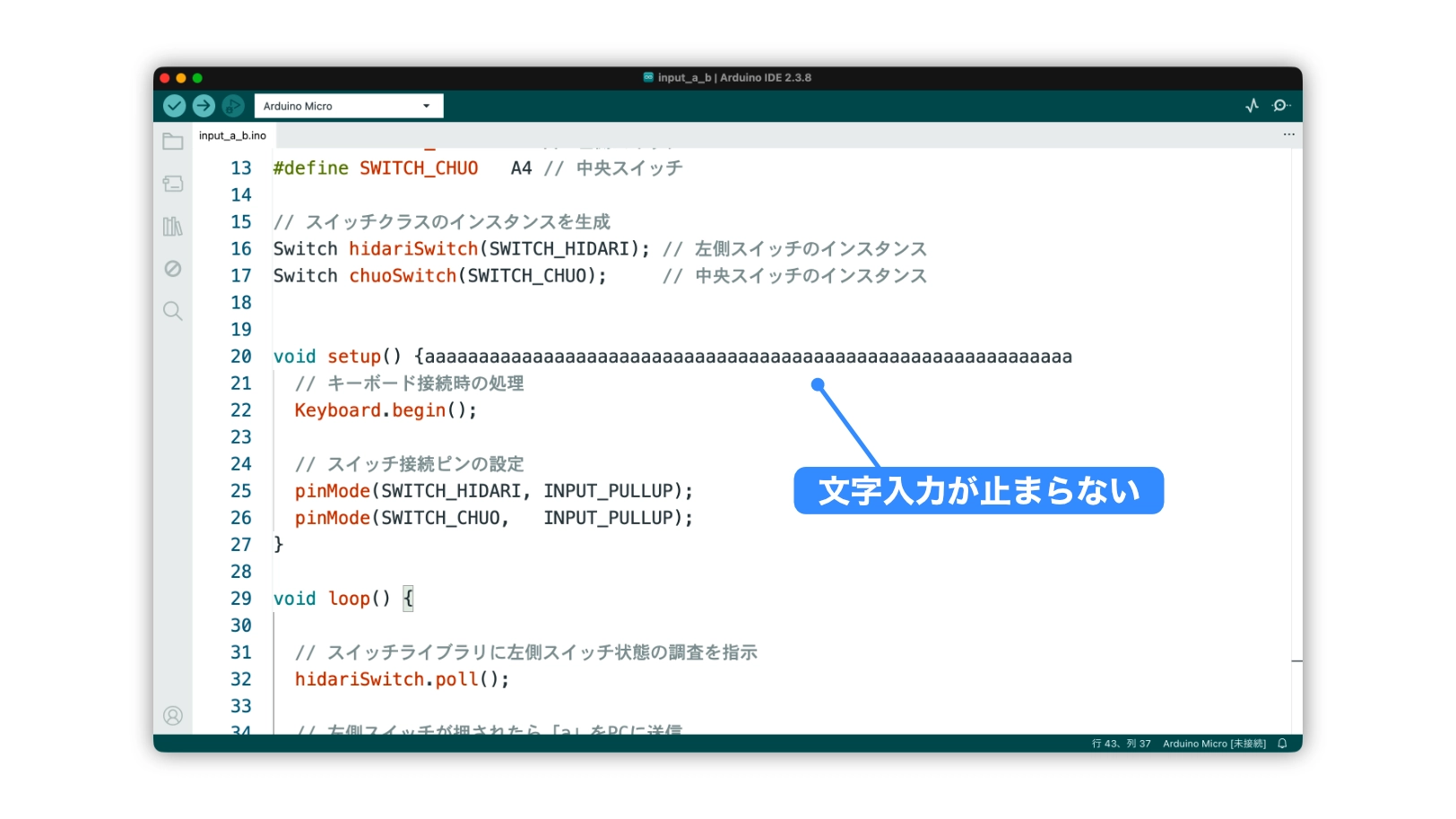Open the Search magnifier sidebar icon

point(173,311)
